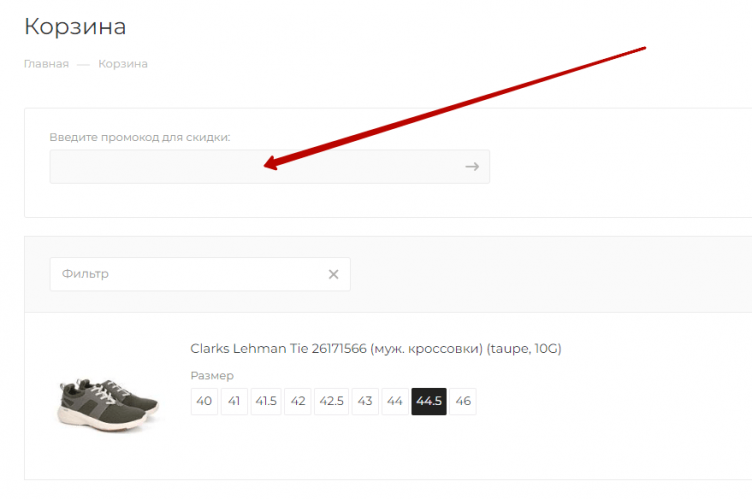752x499 pixels.
Task: Select size 40
Action: [x=204, y=401]
